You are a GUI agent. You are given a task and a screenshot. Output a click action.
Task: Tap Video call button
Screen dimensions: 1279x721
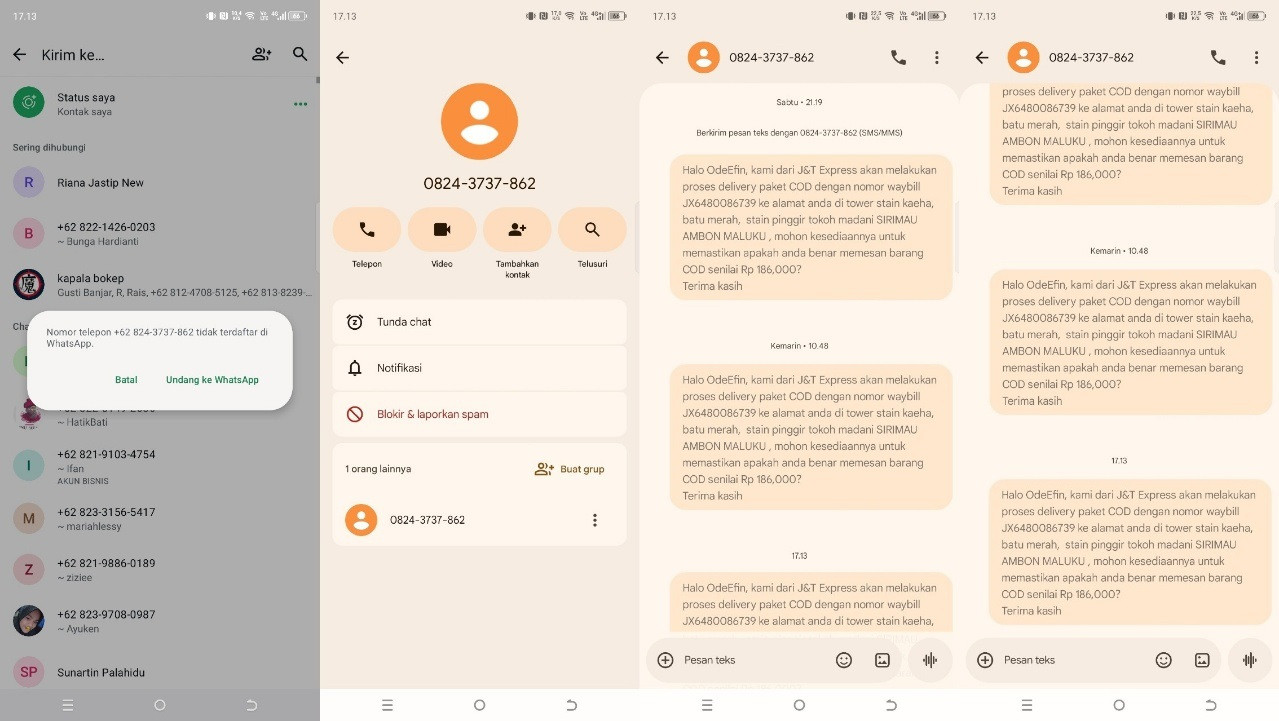pos(442,230)
